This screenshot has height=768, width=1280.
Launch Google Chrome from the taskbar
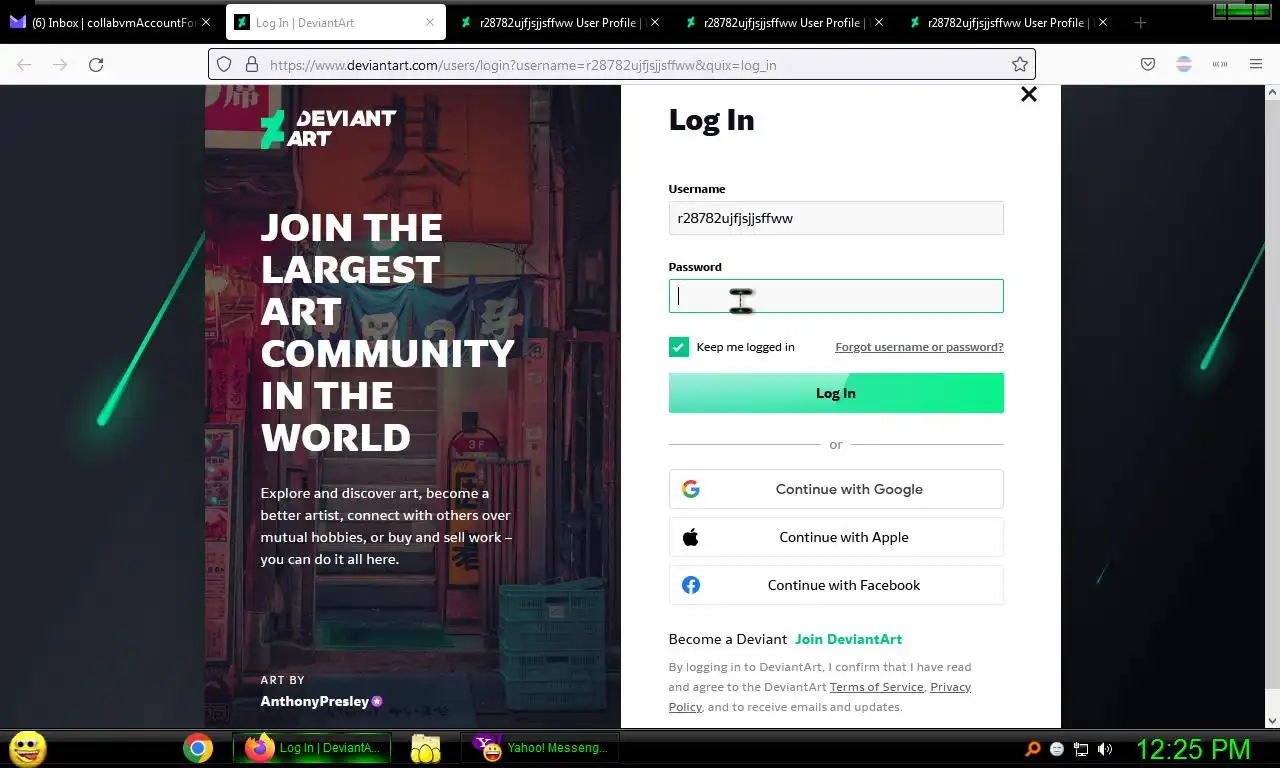[x=198, y=748]
